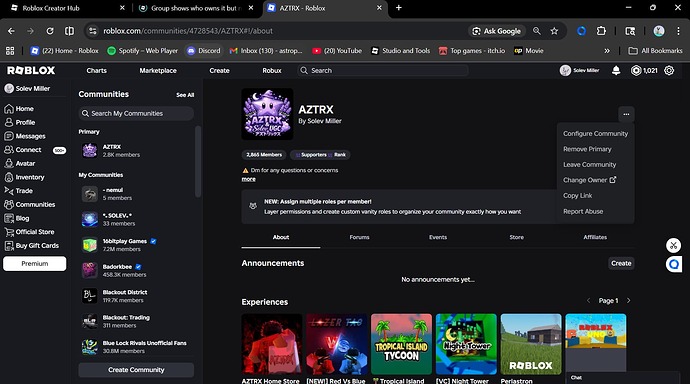Screen dimensions: 690x384
Task: Open browser extensions puzzle icon
Action: pyautogui.click(x=601, y=31)
